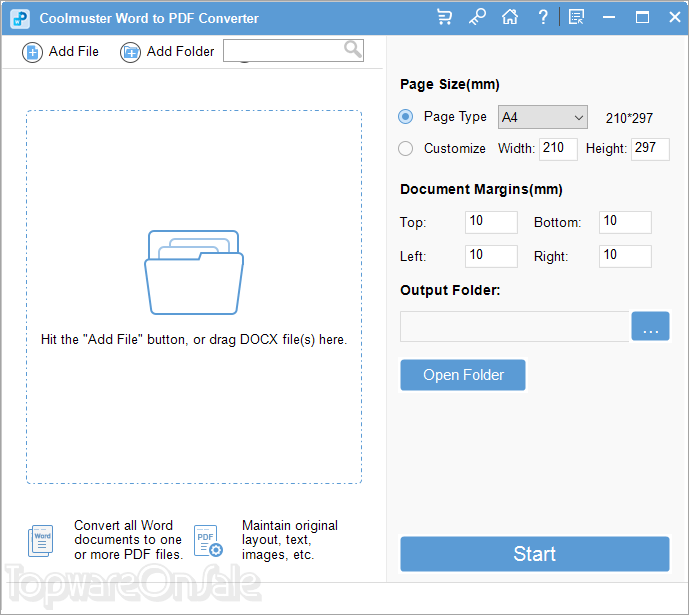
Task: Minimize the converter window
Action: click(x=609, y=18)
